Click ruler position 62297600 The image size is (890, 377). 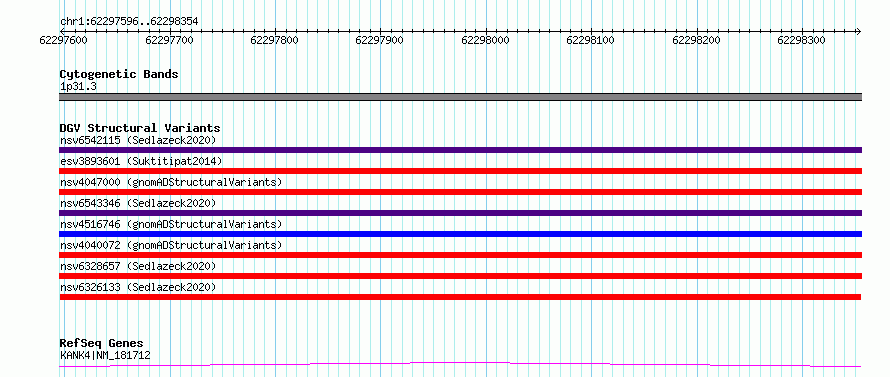(64, 40)
